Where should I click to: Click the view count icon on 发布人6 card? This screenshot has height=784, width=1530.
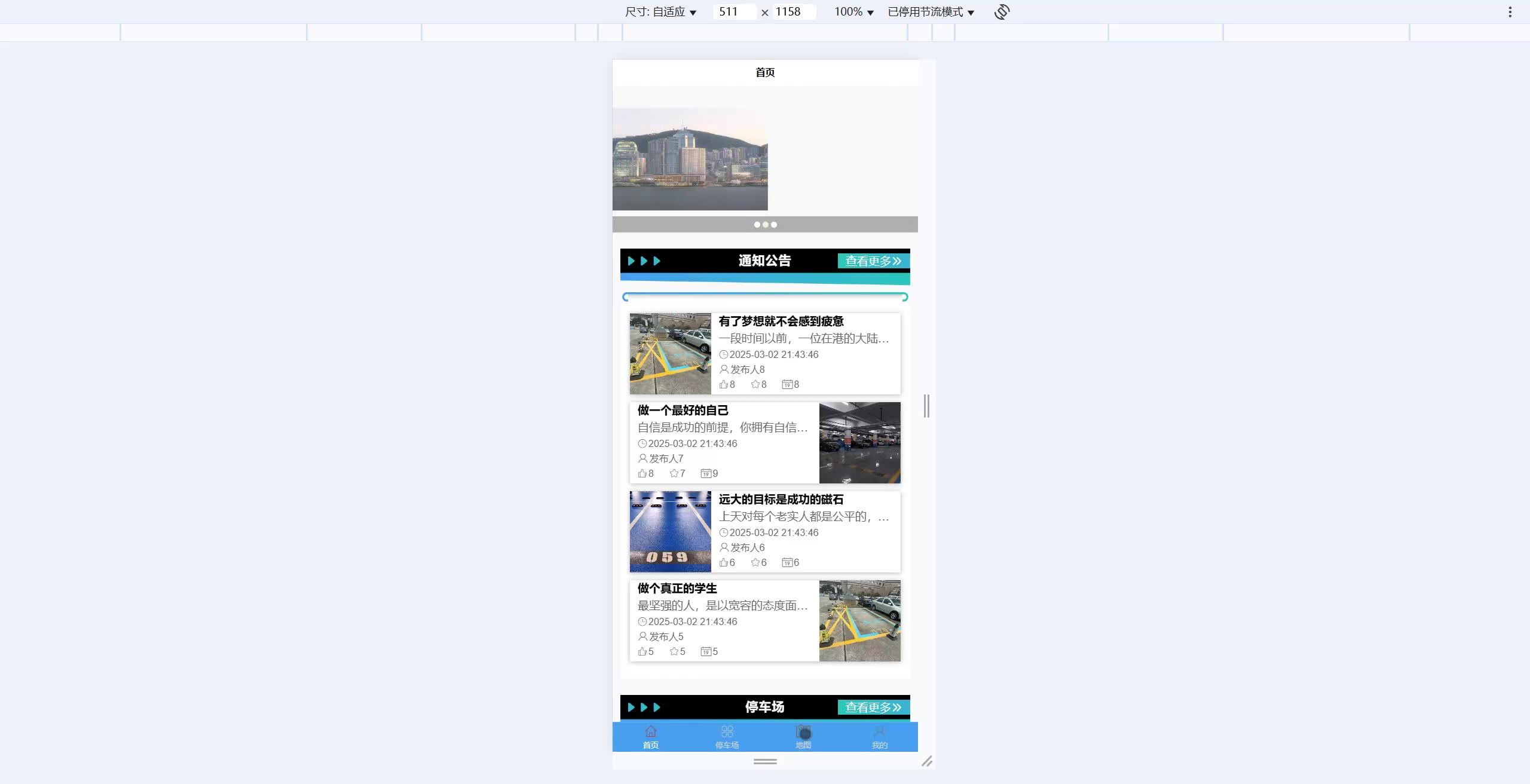(x=788, y=562)
